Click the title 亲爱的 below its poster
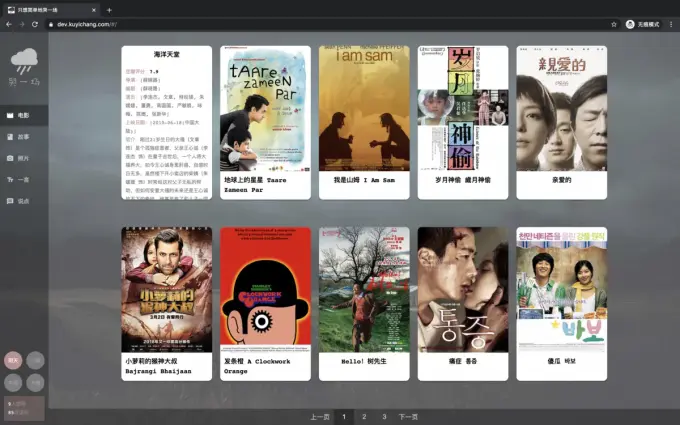Viewport: 680px width, 425px height. click(x=562, y=180)
